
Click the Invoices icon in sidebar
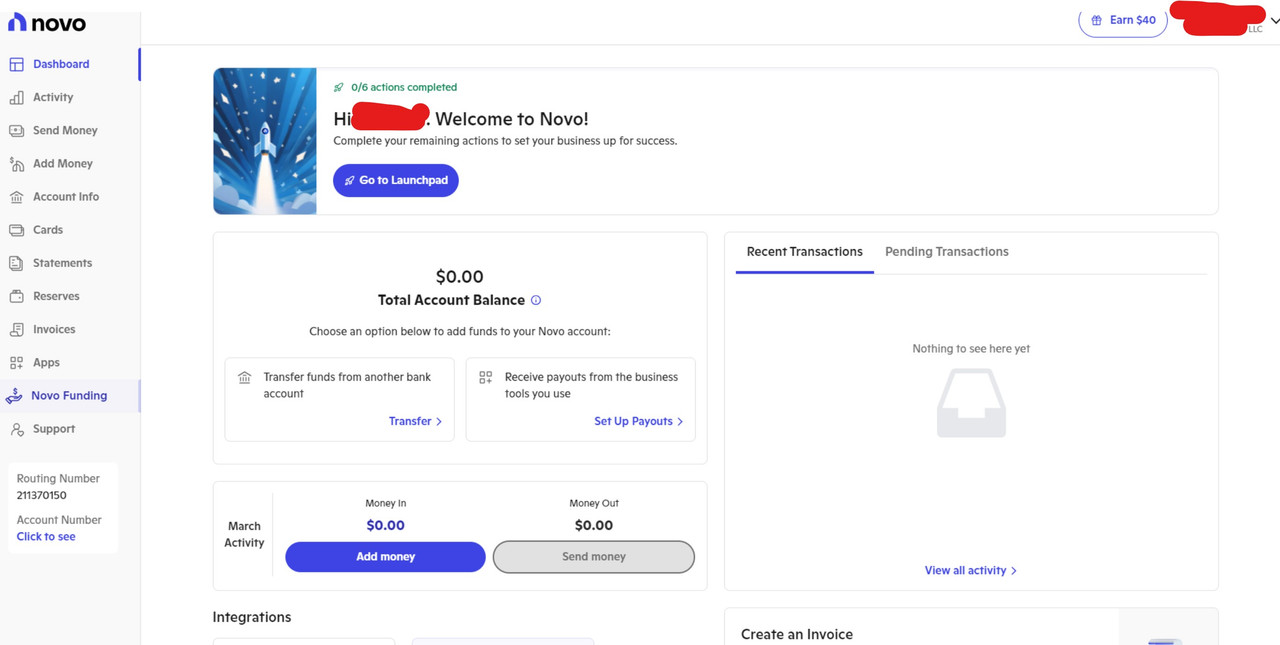pos(16,329)
